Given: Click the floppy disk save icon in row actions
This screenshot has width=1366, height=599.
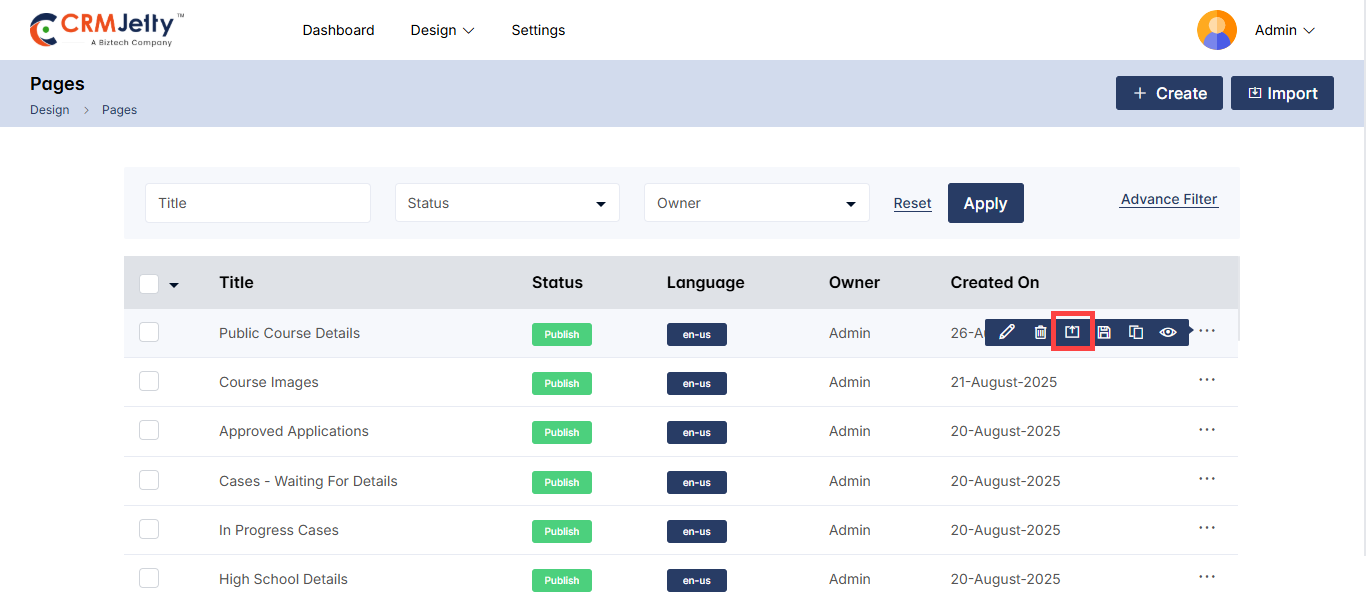Looking at the screenshot, I should [1104, 332].
